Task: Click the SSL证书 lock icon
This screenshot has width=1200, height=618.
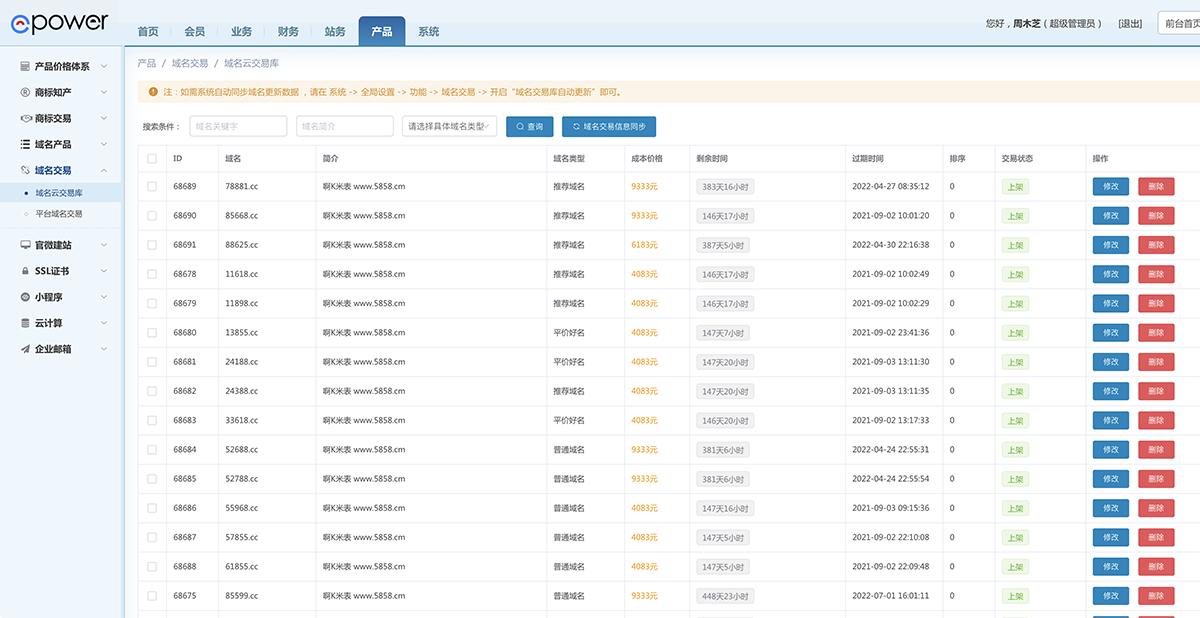Action: click(x=26, y=271)
